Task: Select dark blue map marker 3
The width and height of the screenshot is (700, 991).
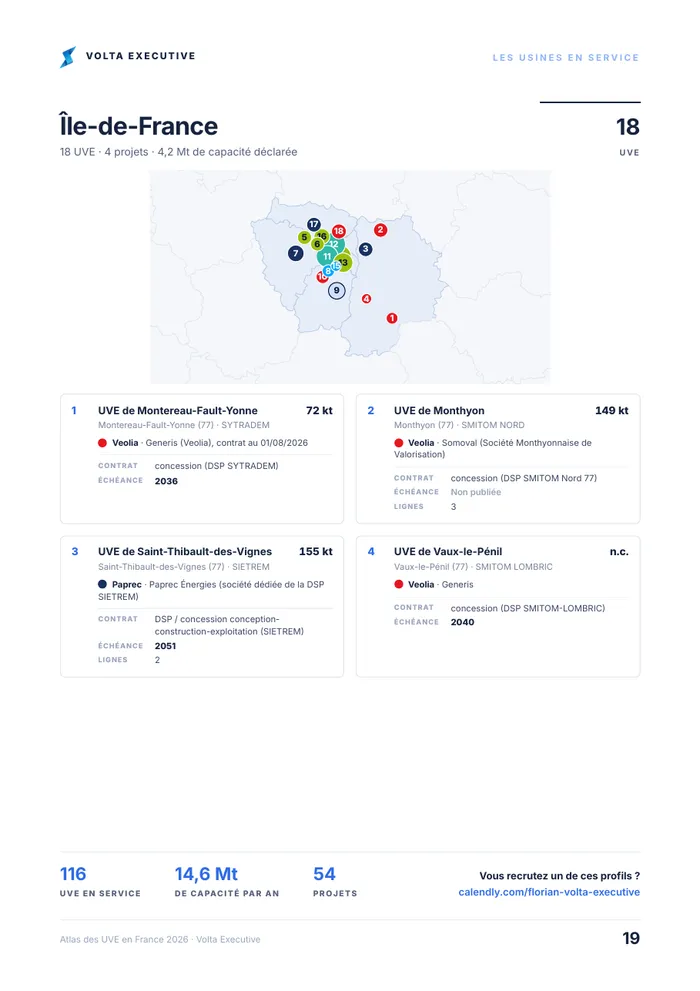Action: 365,249
